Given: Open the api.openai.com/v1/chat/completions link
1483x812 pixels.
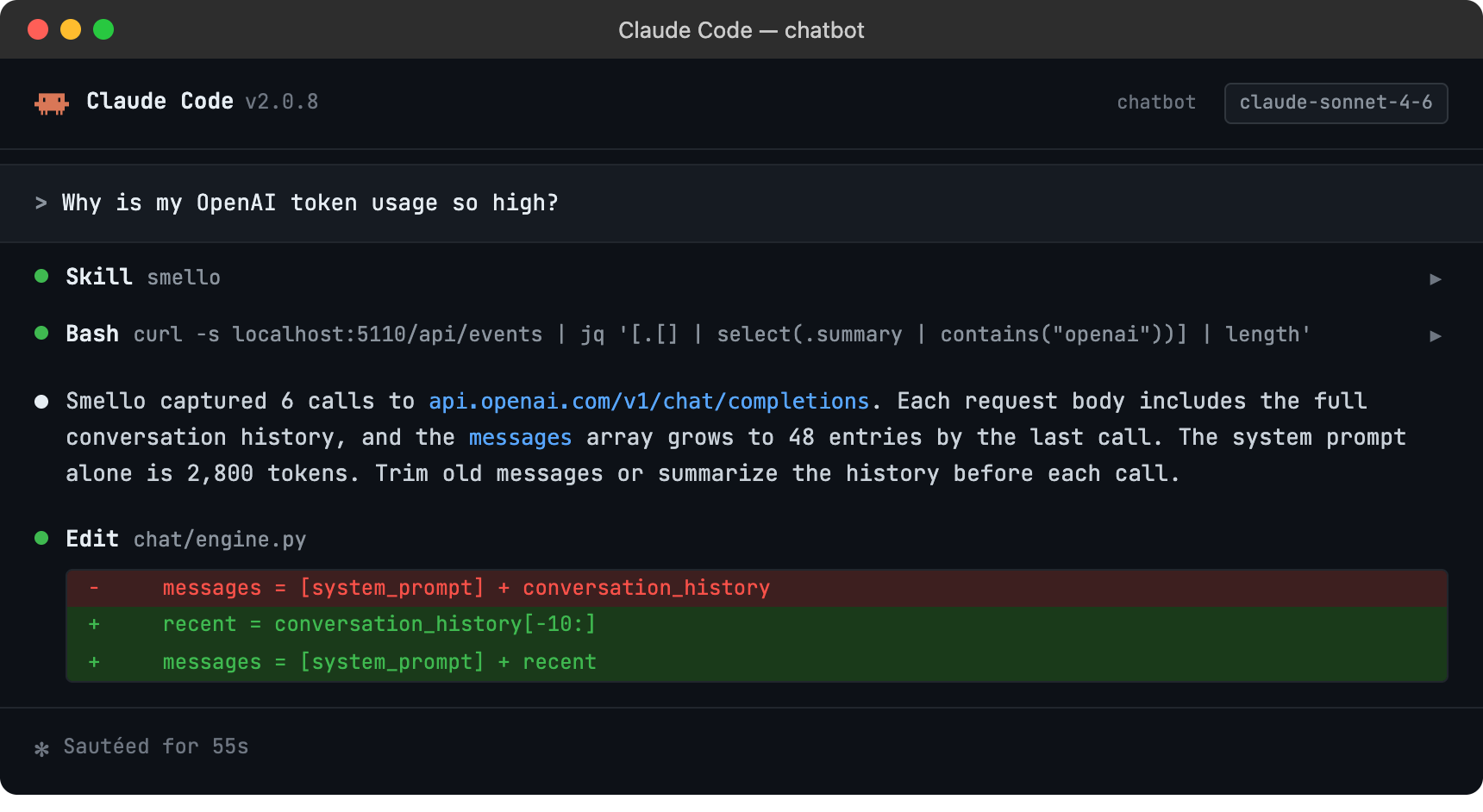Looking at the screenshot, I should [x=648, y=401].
